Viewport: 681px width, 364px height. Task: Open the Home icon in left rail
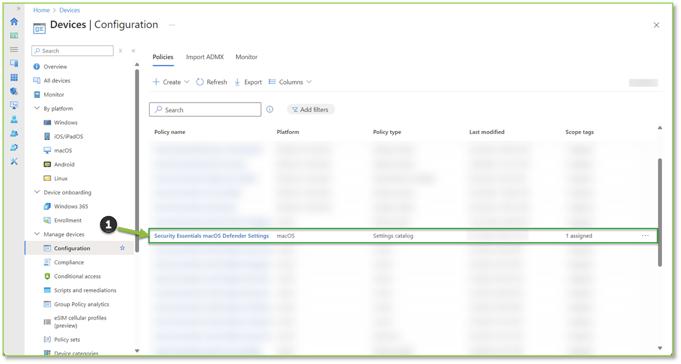click(x=14, y=21)
